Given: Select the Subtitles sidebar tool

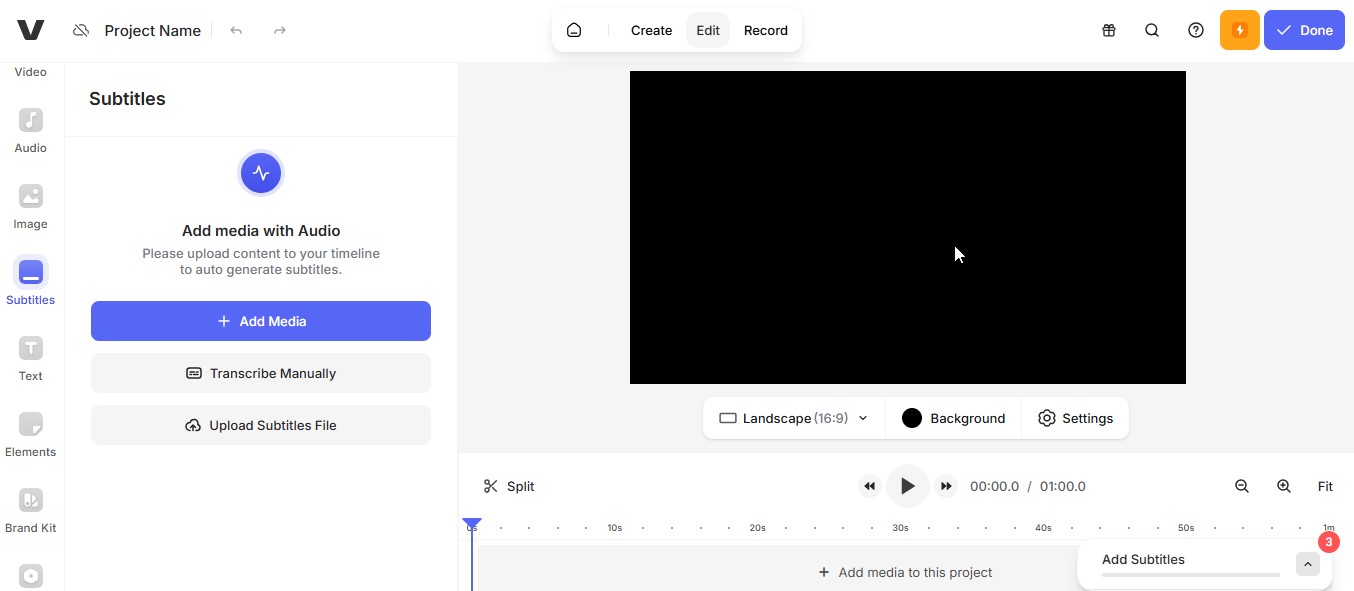Looking at the screenshot, I should (x=31, y=282).
